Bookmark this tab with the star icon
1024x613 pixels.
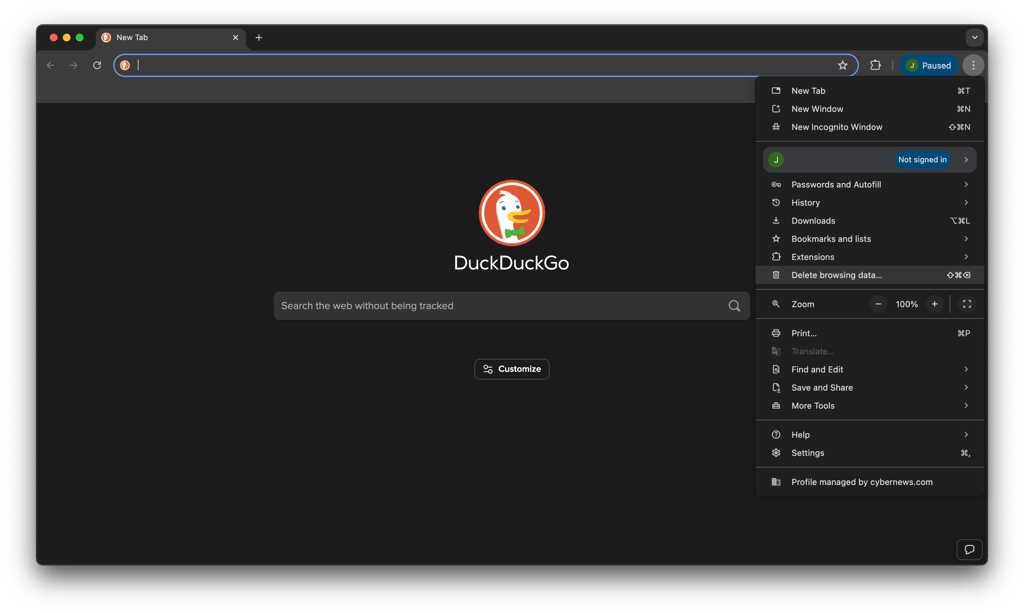(x=842, y=65)
